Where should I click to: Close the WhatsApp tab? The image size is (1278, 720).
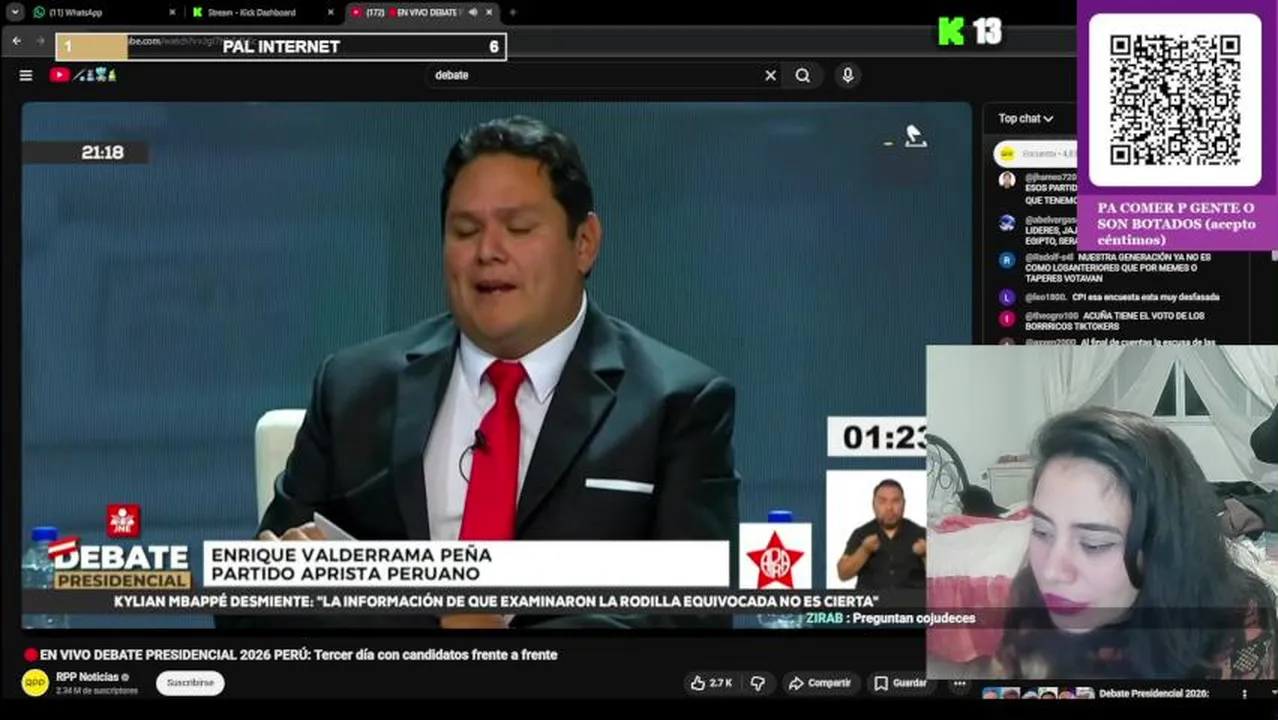point(172,12)
